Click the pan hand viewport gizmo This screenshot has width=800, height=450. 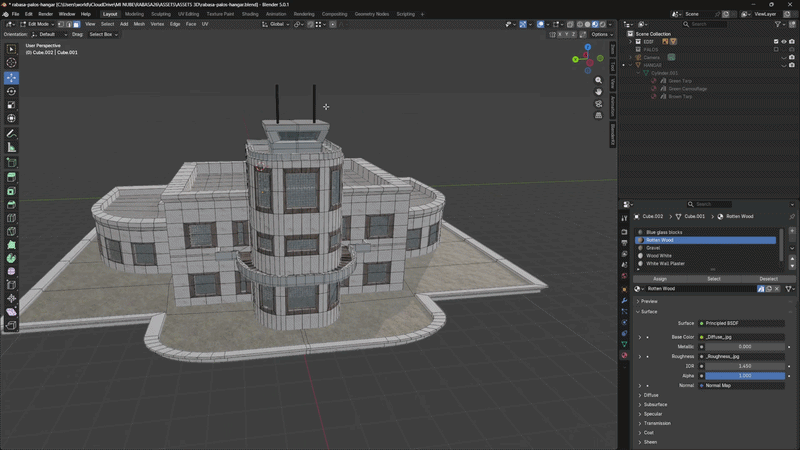click(599, 91)
